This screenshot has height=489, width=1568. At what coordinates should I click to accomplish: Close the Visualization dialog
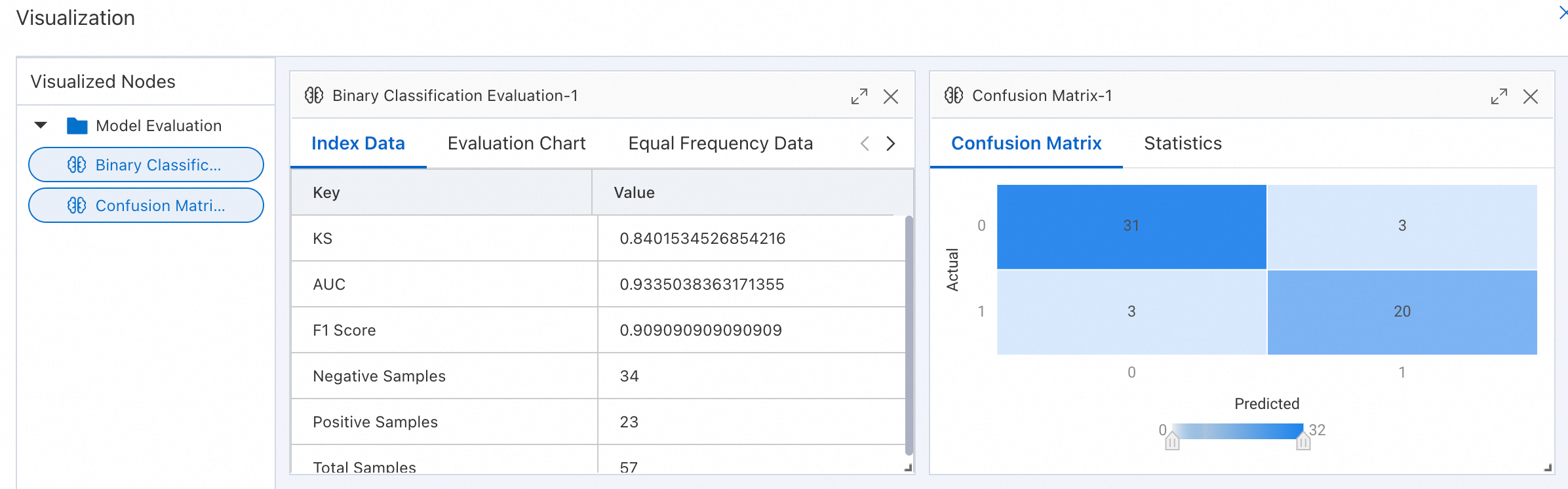[x=1562, y=13]
